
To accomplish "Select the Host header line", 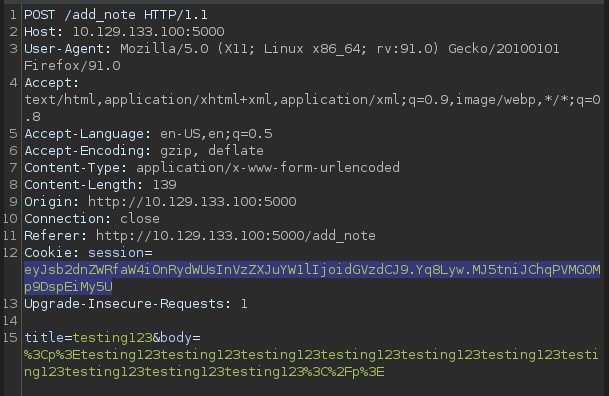I will pyautogui.click(x=124, y=31).
